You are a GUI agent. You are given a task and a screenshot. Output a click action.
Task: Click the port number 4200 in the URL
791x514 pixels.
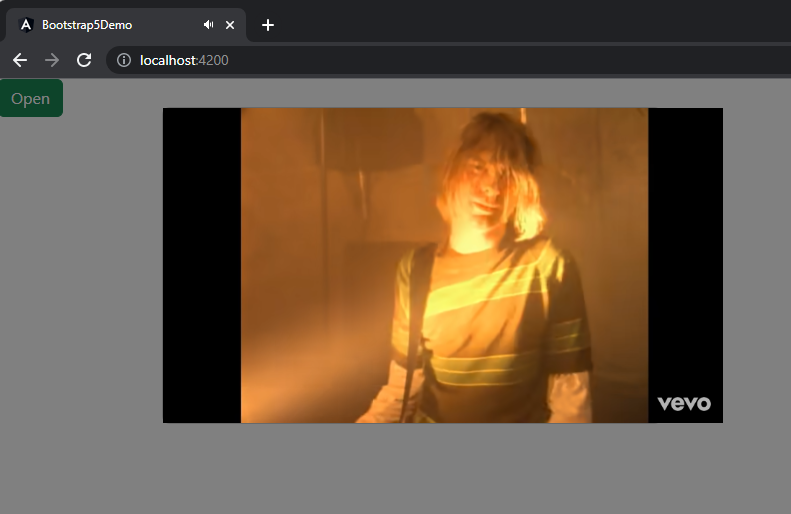(x=214, y=60)
